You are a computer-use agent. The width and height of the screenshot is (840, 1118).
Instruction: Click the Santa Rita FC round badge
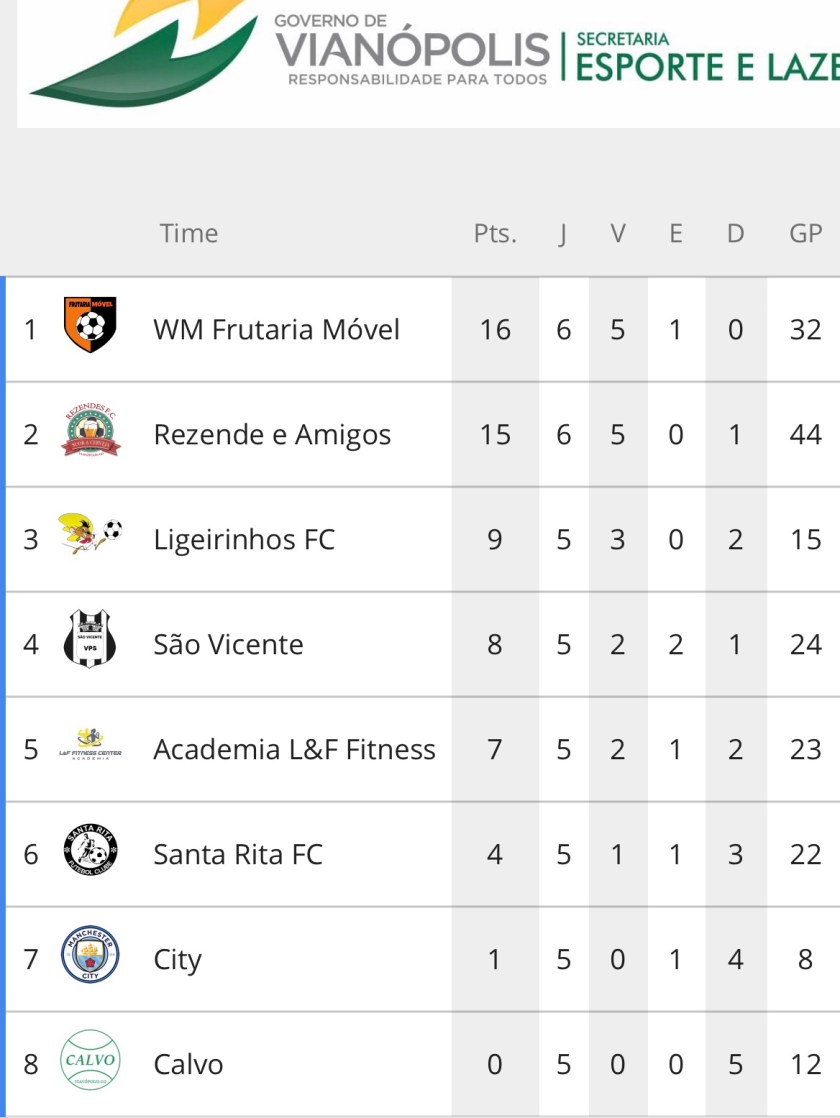91,851
